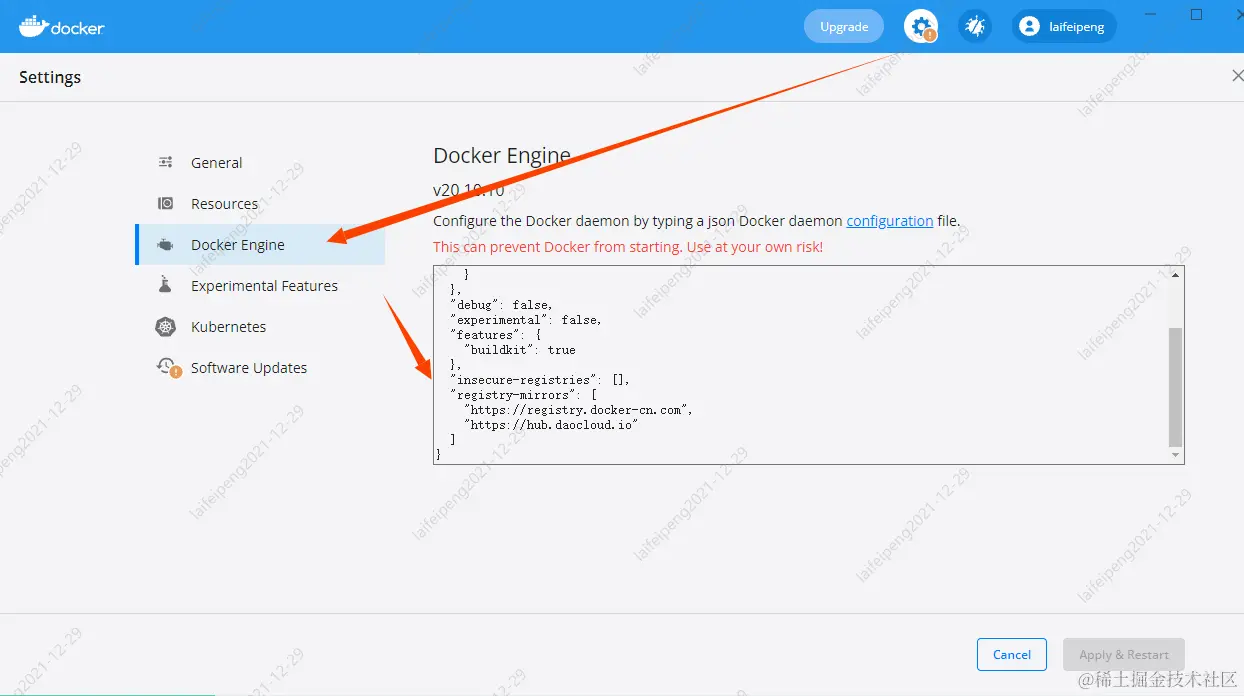Click the "debug": false line
The width and height of the screenshot is (1244, 696).
pos(501,305)
